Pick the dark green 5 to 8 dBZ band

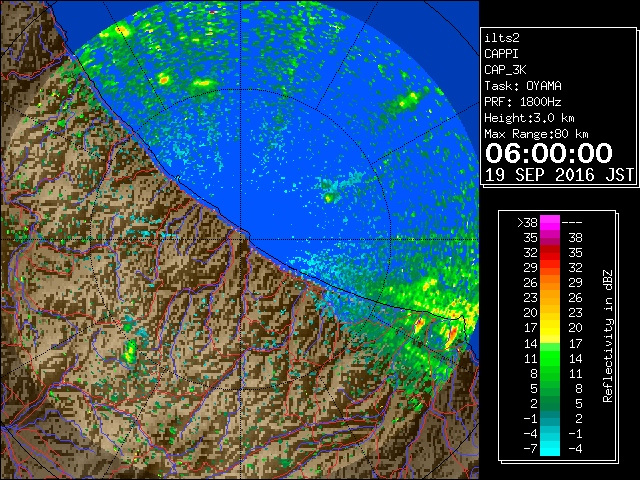click(550, 388)
